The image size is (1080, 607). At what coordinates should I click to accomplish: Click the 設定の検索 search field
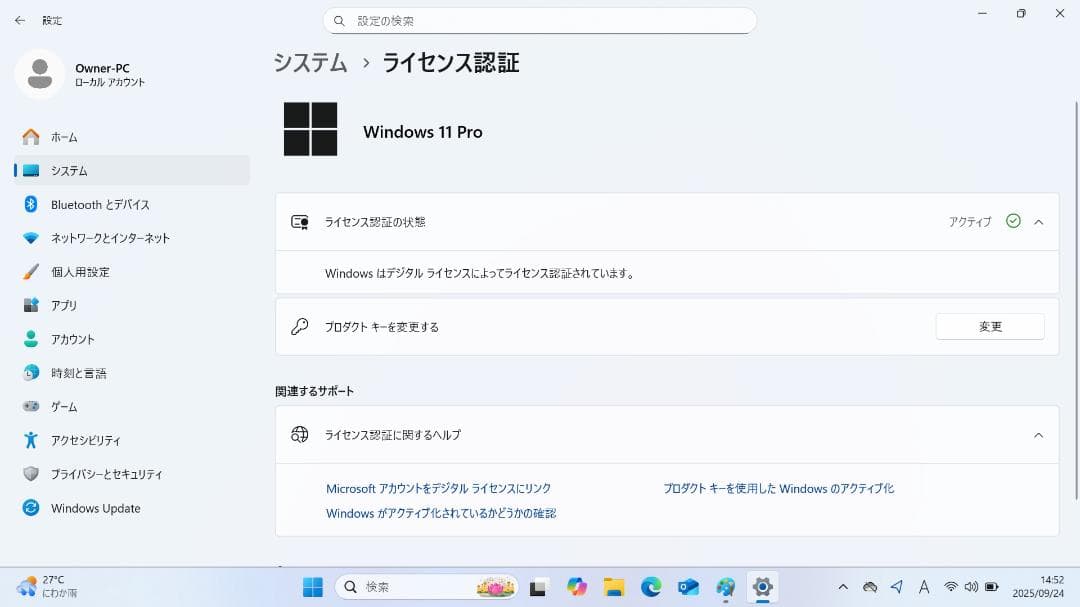pyautogui.click(x=540, y=20)
